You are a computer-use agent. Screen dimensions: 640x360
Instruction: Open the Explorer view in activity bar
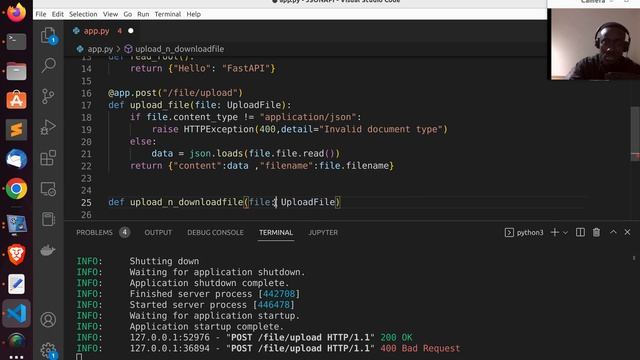coord(48,35)
